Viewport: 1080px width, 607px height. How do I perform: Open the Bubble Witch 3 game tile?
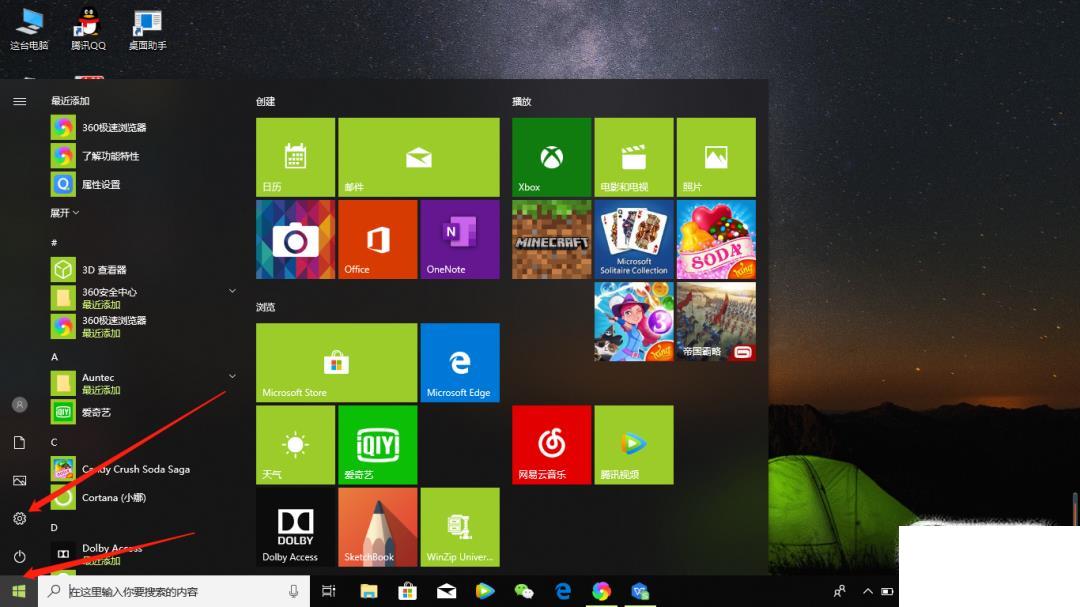[634, 322]
